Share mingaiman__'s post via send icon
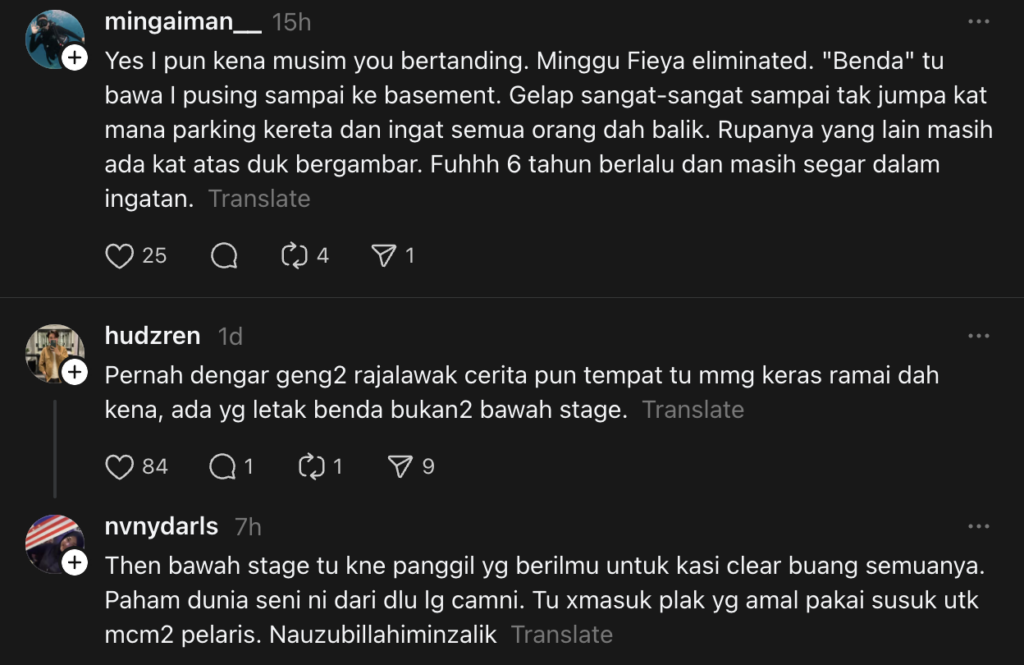The width and height of the screenshot is (1024, 665). 383,256
